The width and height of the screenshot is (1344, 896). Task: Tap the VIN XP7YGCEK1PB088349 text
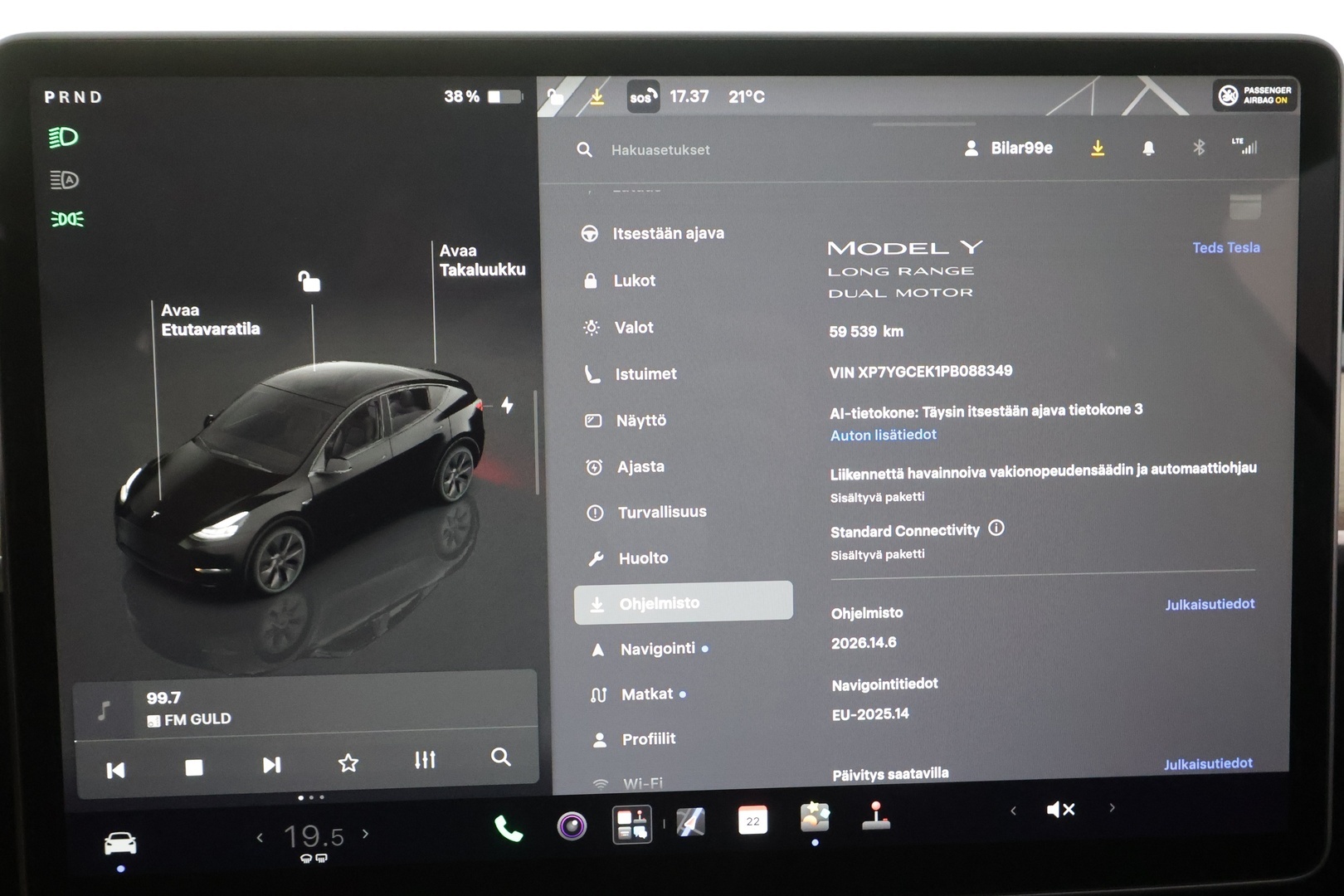pos(920,372)
